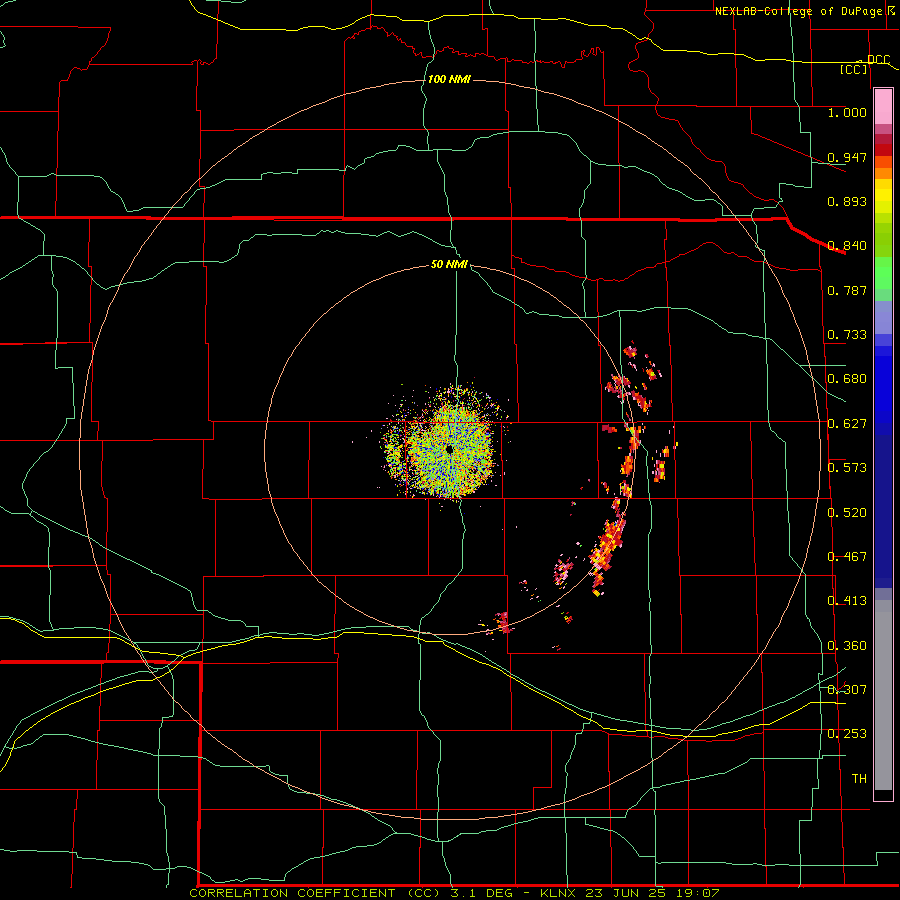Select the 0.467 value on the color scale
Image resolution: width=900 pixels, height=900 pixels.
(x=847, y=557)
